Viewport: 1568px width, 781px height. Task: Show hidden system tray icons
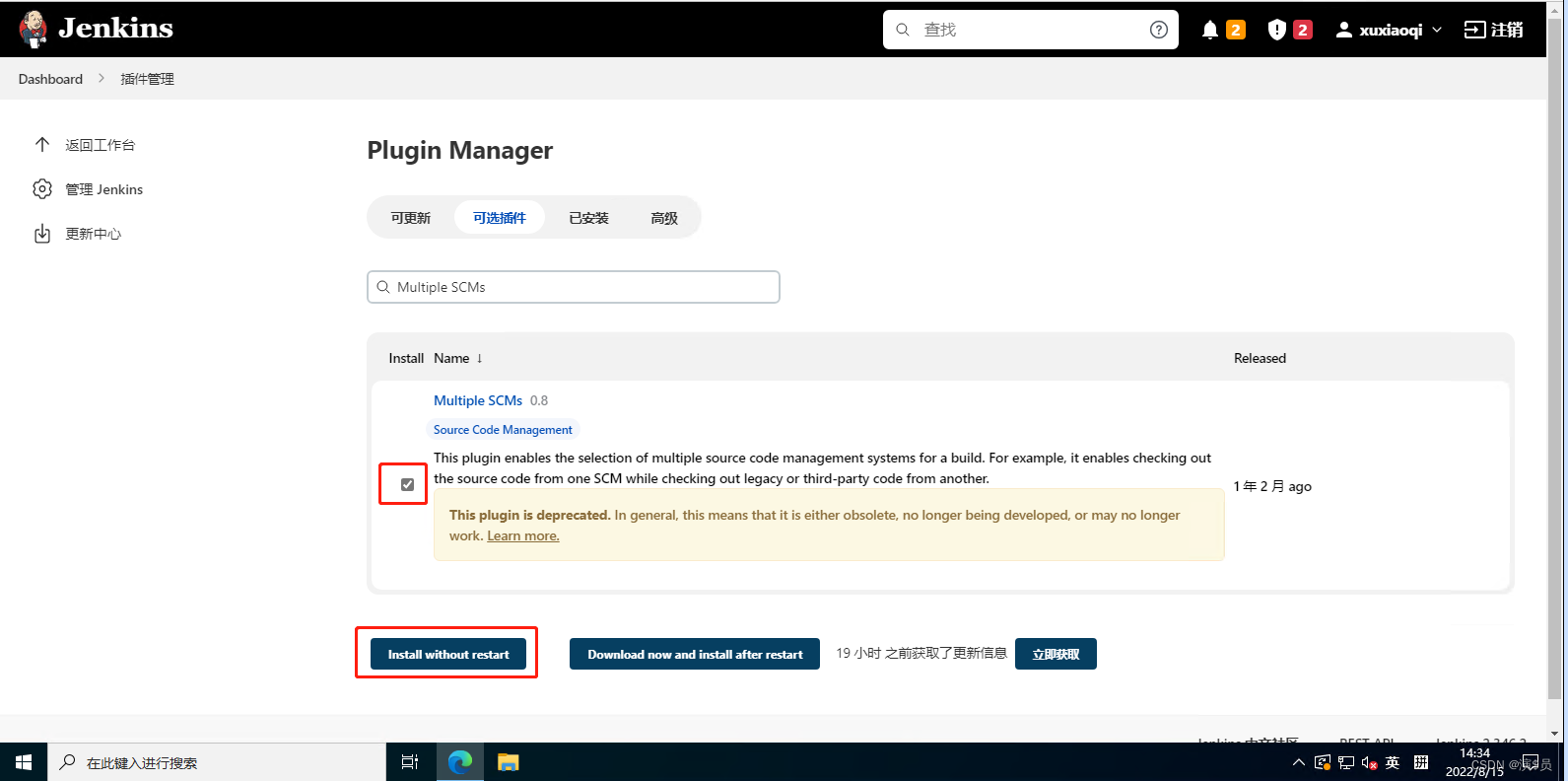1299,762
